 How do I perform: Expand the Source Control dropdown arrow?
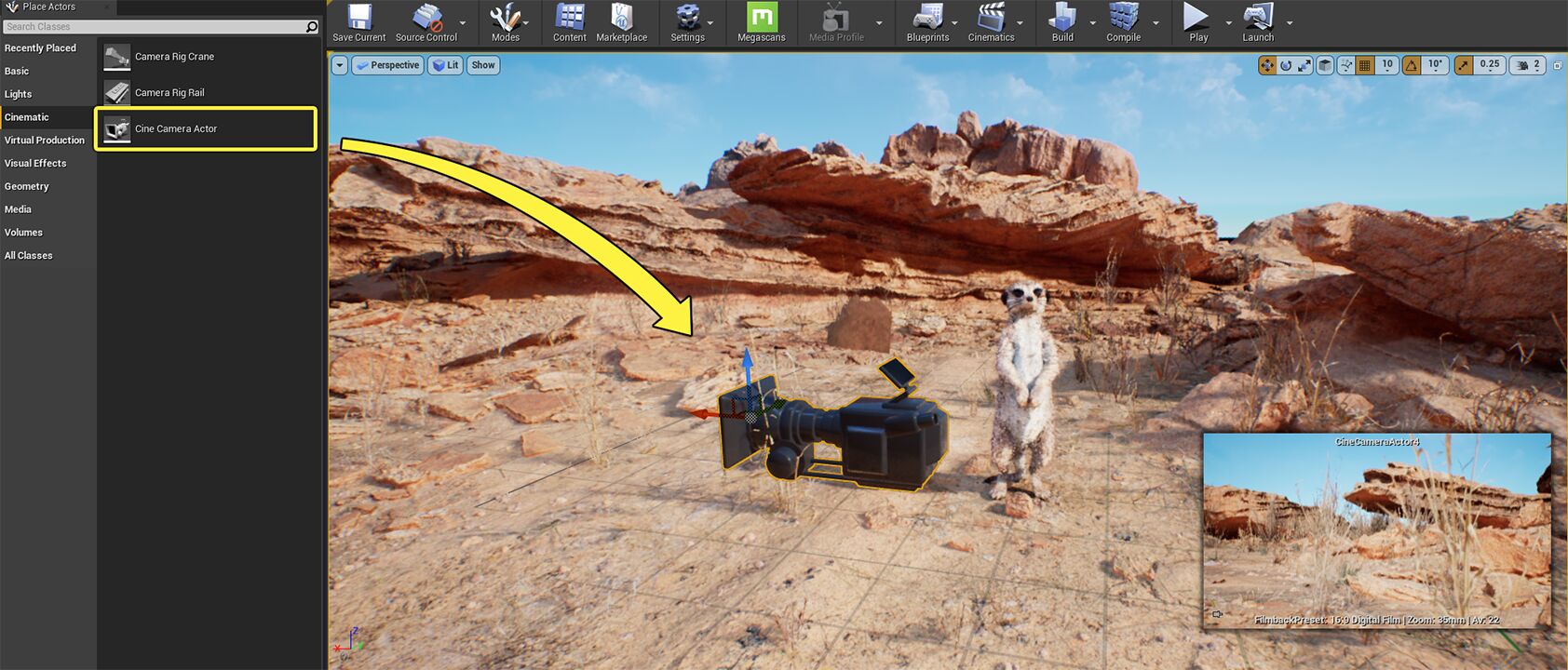pos(463,22)
